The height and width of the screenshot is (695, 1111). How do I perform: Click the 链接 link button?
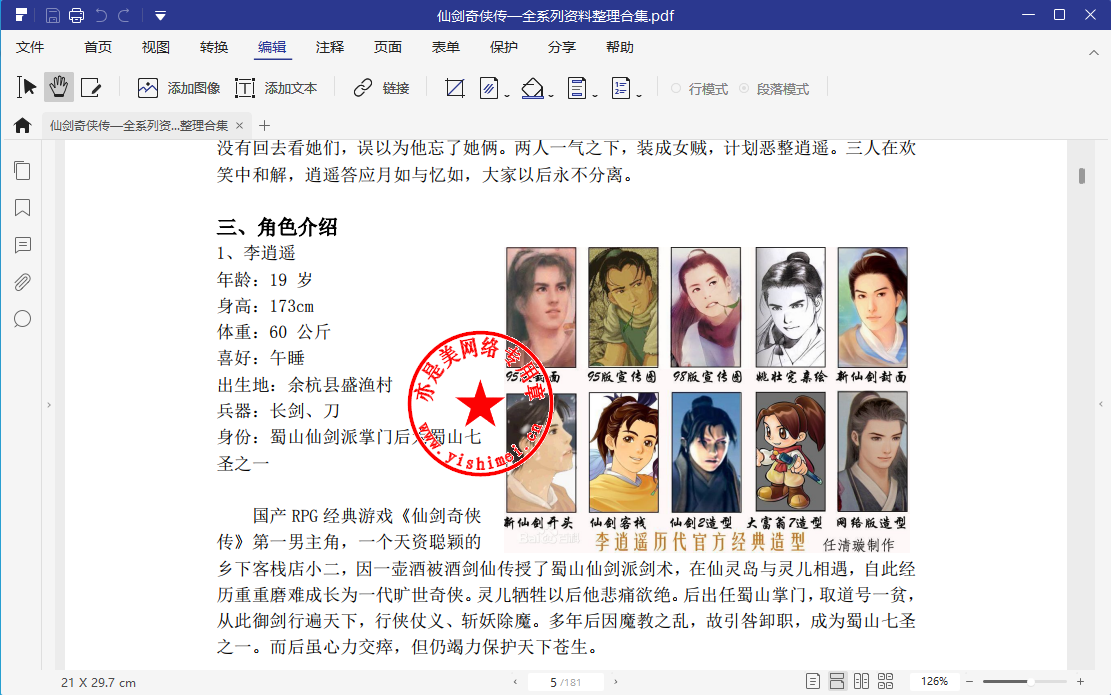[381, 88]
